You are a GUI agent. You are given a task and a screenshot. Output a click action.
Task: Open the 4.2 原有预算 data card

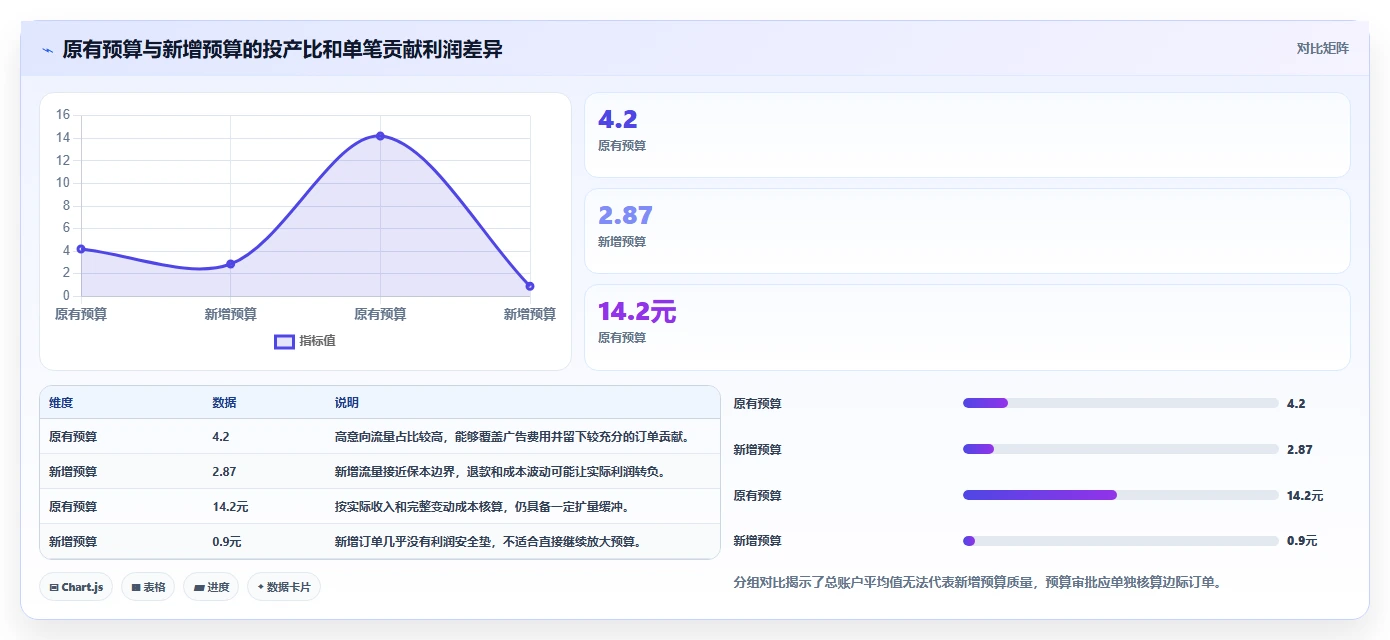(967, 135)
